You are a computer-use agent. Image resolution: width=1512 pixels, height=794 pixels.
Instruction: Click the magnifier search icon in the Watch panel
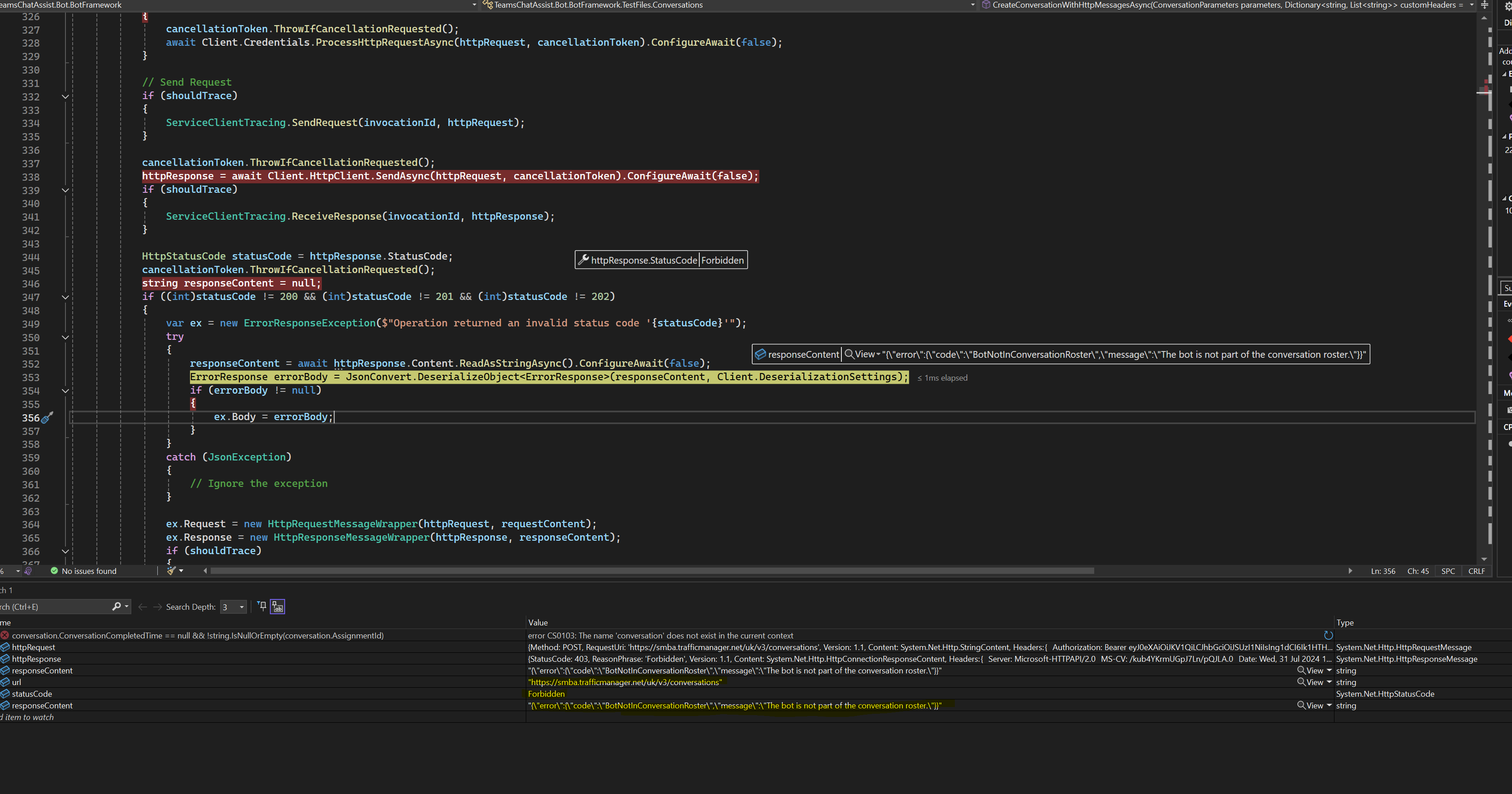click(116, 606)
